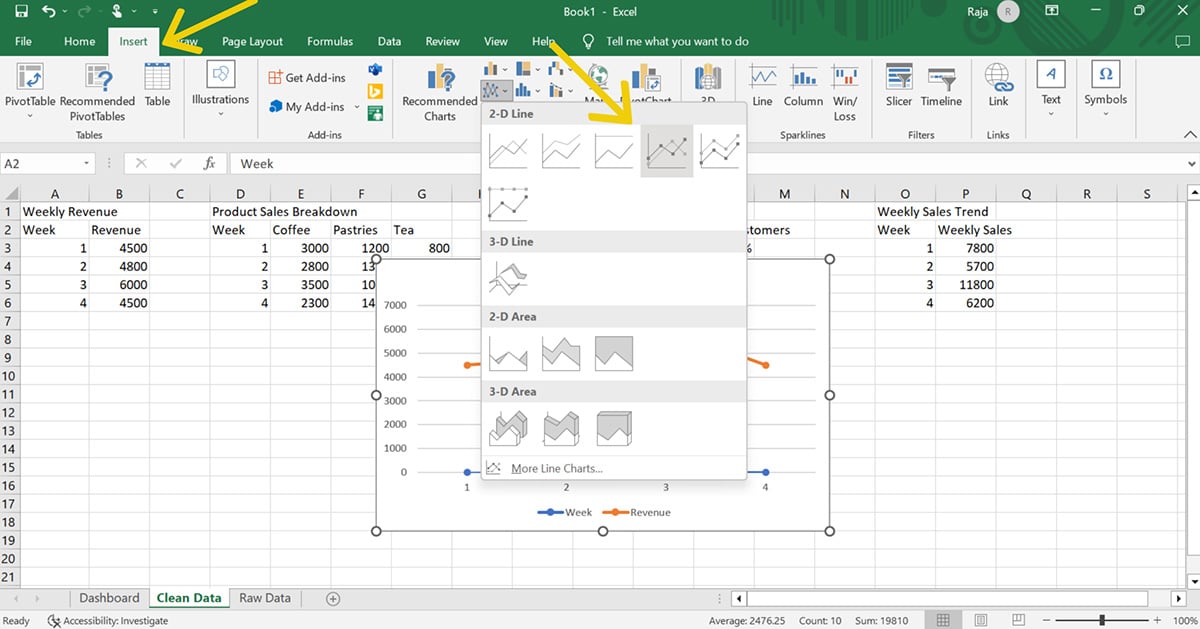Switch to the Raw Data sheet tab
This screenshot has height=629, width=1200.
264,598
